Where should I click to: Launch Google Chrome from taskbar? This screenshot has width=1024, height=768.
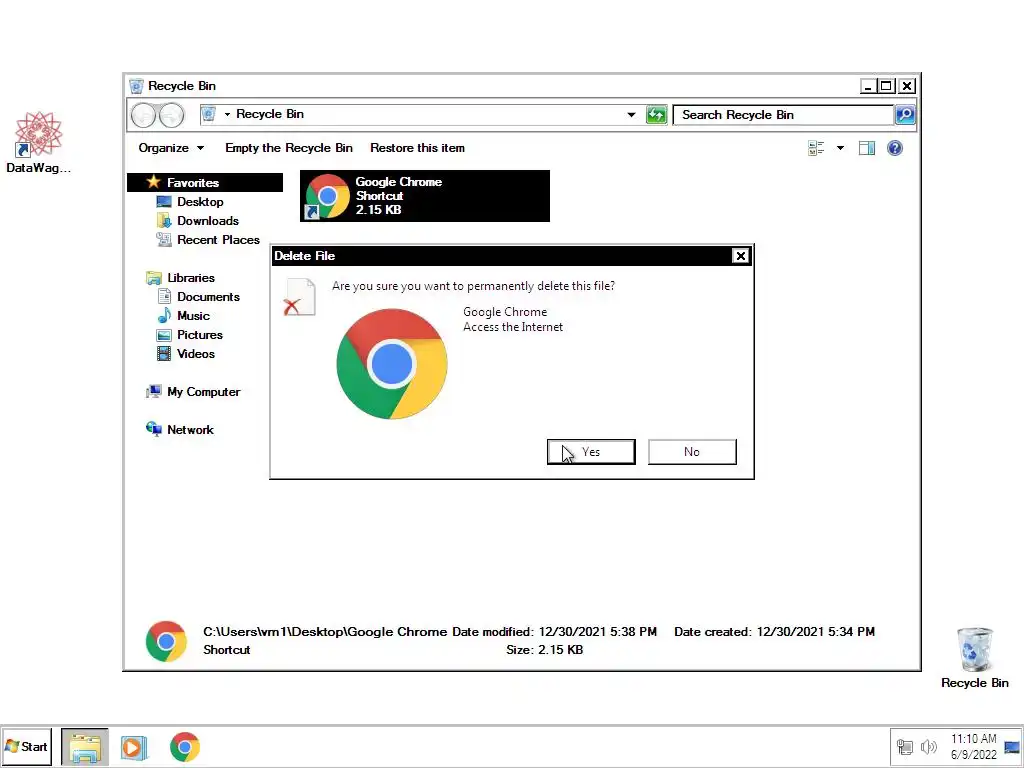point(185,747)
